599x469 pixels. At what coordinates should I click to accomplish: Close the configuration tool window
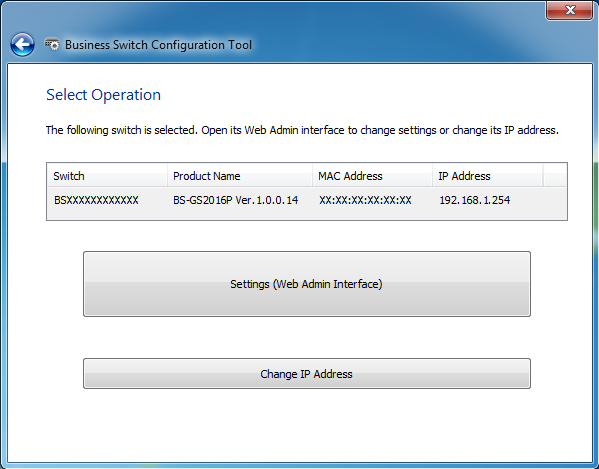coord(569,10)
